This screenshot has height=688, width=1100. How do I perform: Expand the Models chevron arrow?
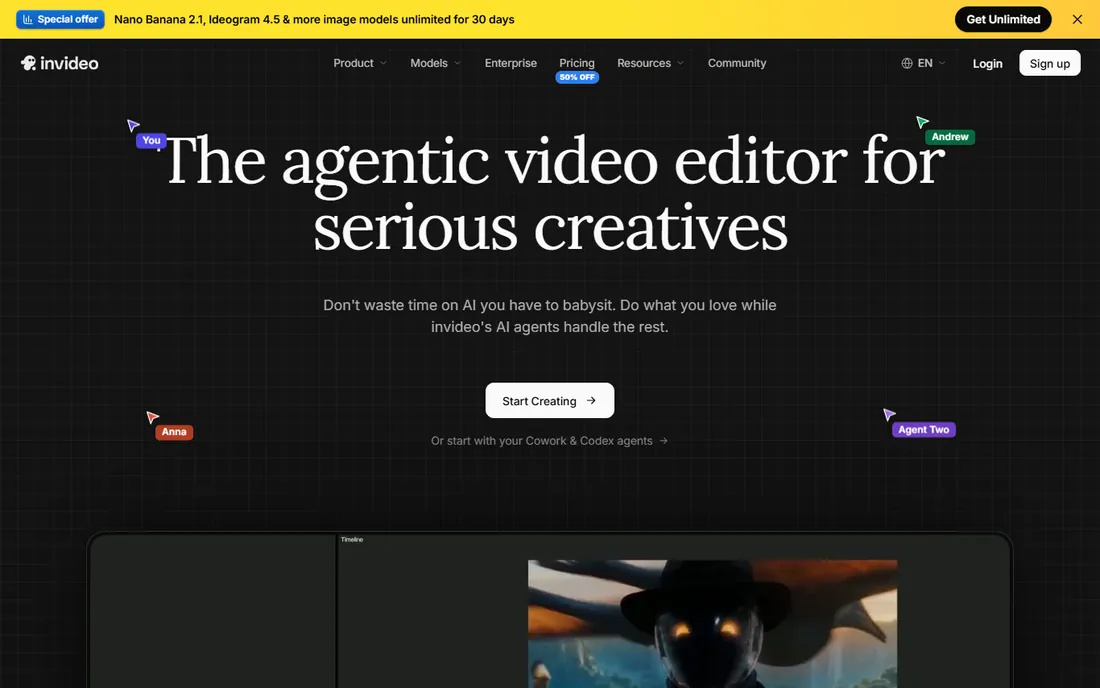[x=457, y=63]
